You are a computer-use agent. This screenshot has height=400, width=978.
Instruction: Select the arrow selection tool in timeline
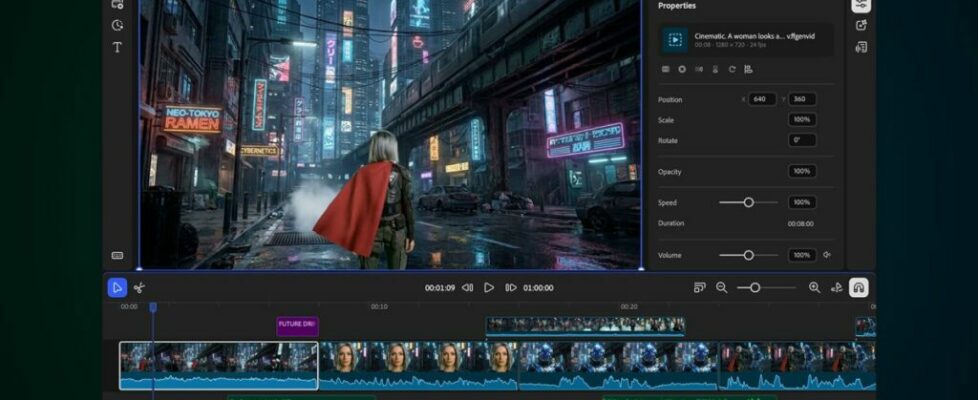(x=117, y=288)
